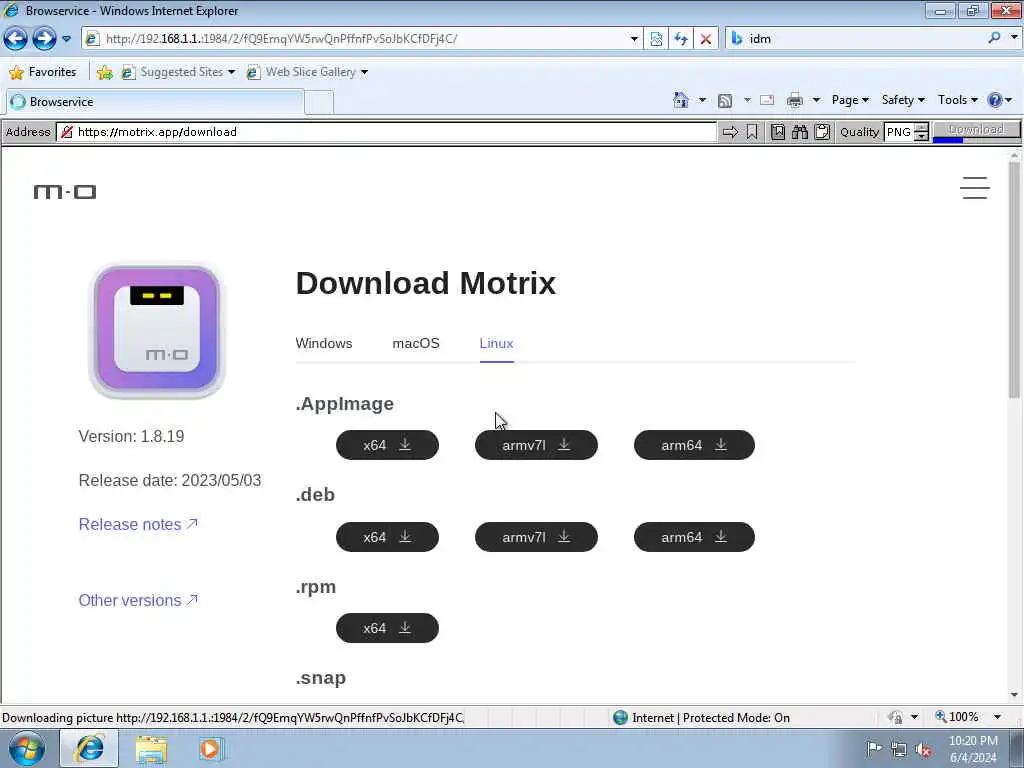
Task: Open the Favorites star button
Action: (42, 72)
